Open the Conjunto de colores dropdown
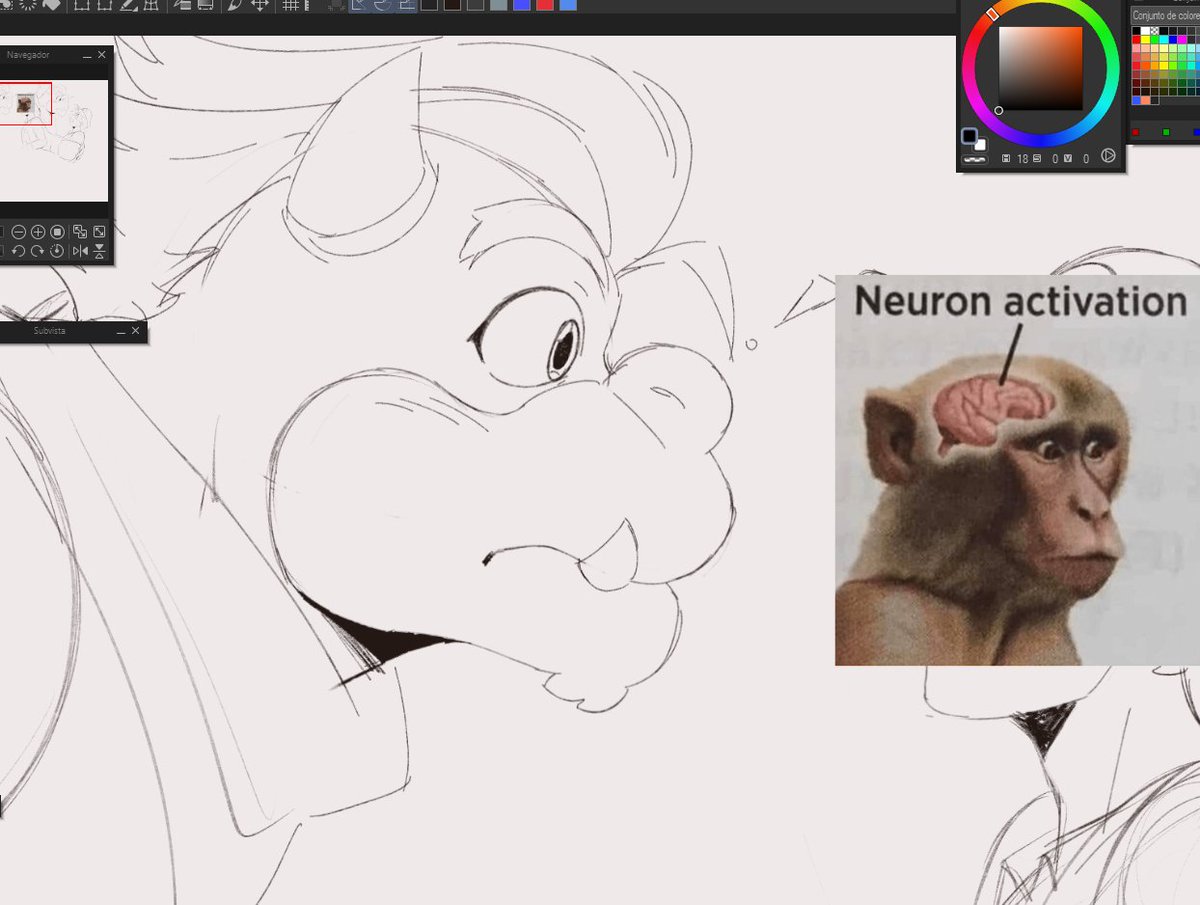The height and width of the screenshot is (905, 1200). [x=1165, y=16]
